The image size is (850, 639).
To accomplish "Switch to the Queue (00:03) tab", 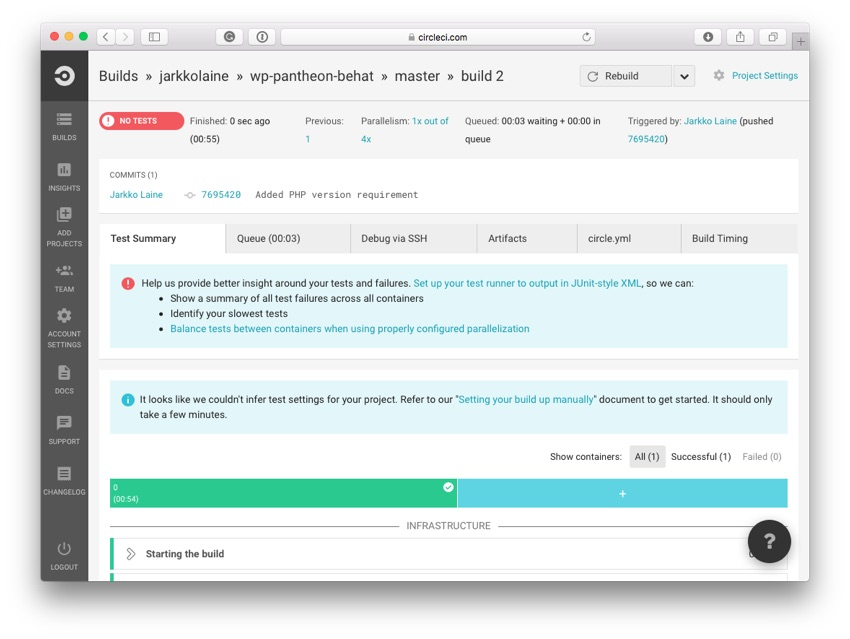I will tap(288, 238).
